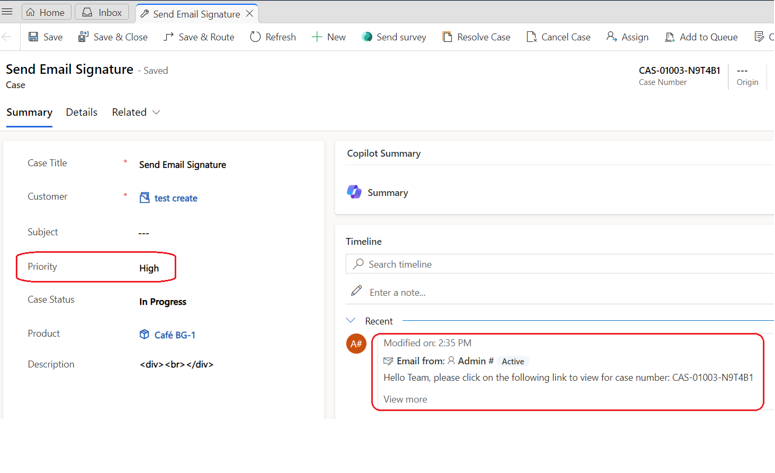
Task: Click Resolve Case command
Action: 475,37
